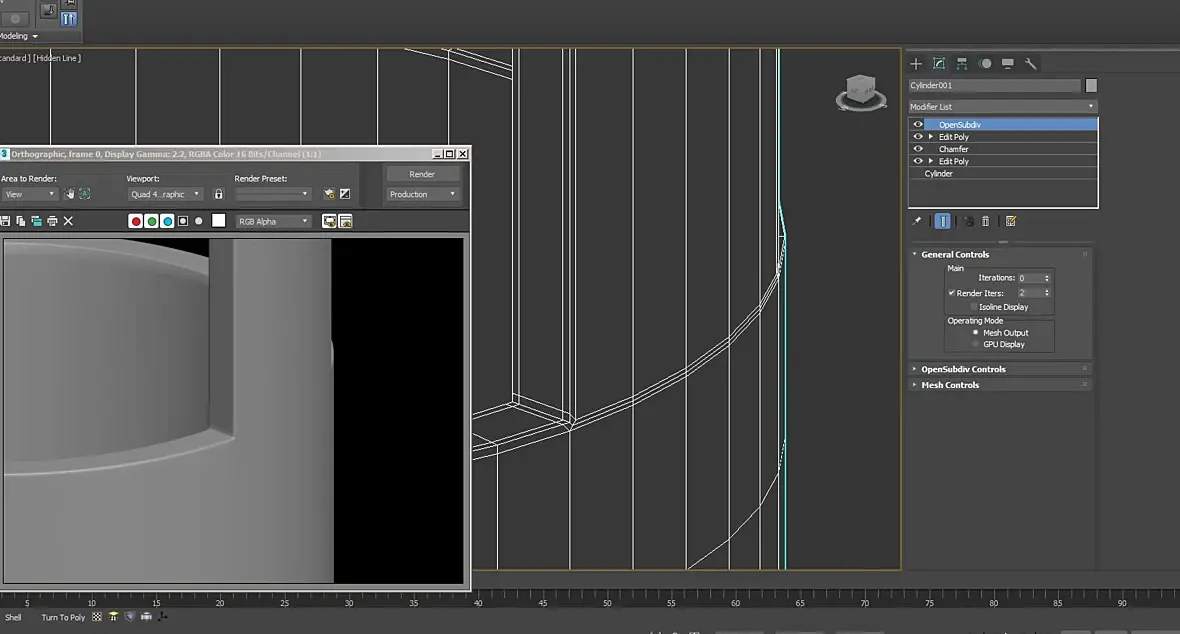Toggle alpha channel display
This screenshot has height=634, width=1180.
(x=183, y=221)
